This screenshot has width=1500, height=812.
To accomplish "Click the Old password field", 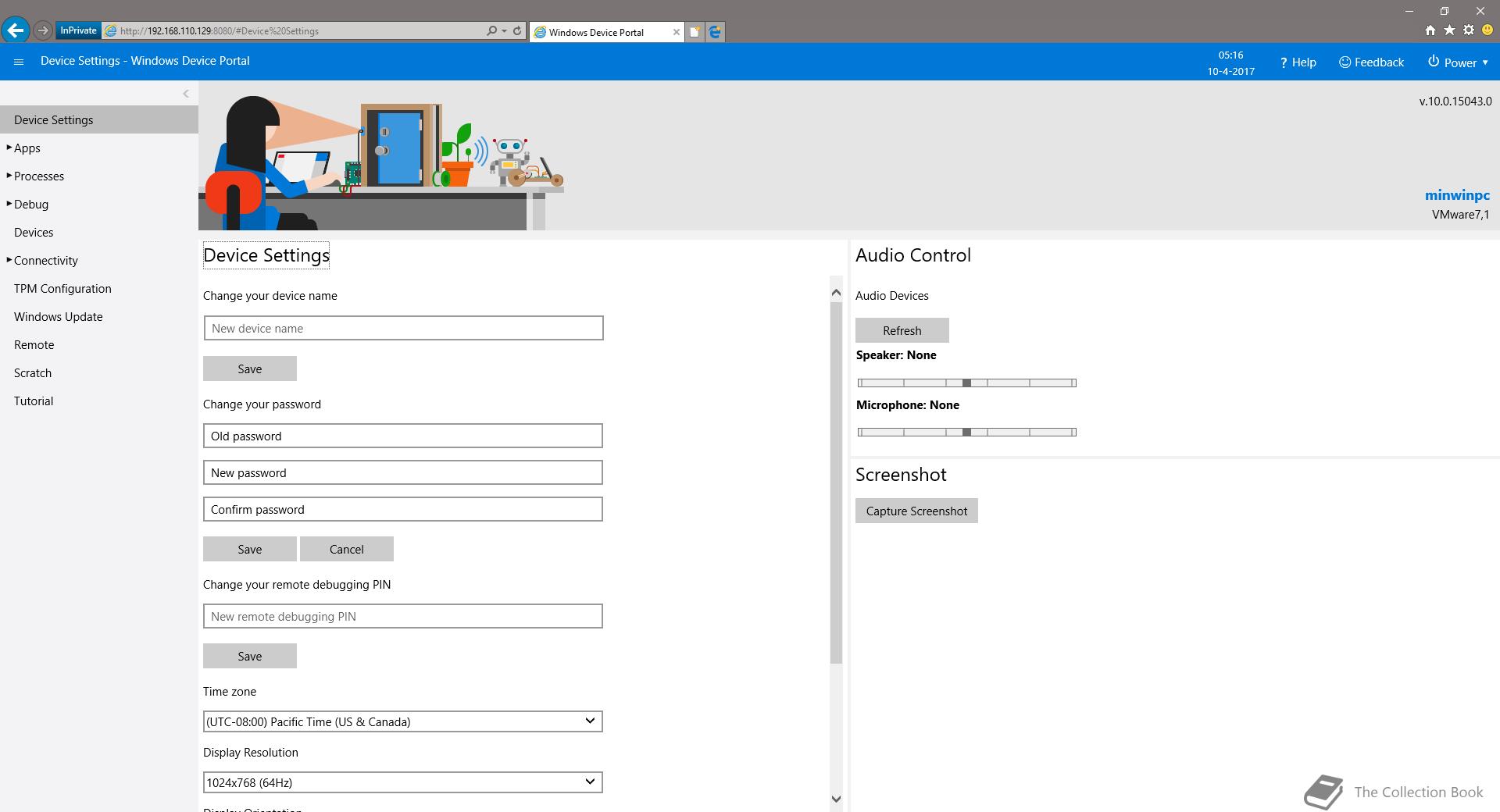I will [x=403, y=436].
